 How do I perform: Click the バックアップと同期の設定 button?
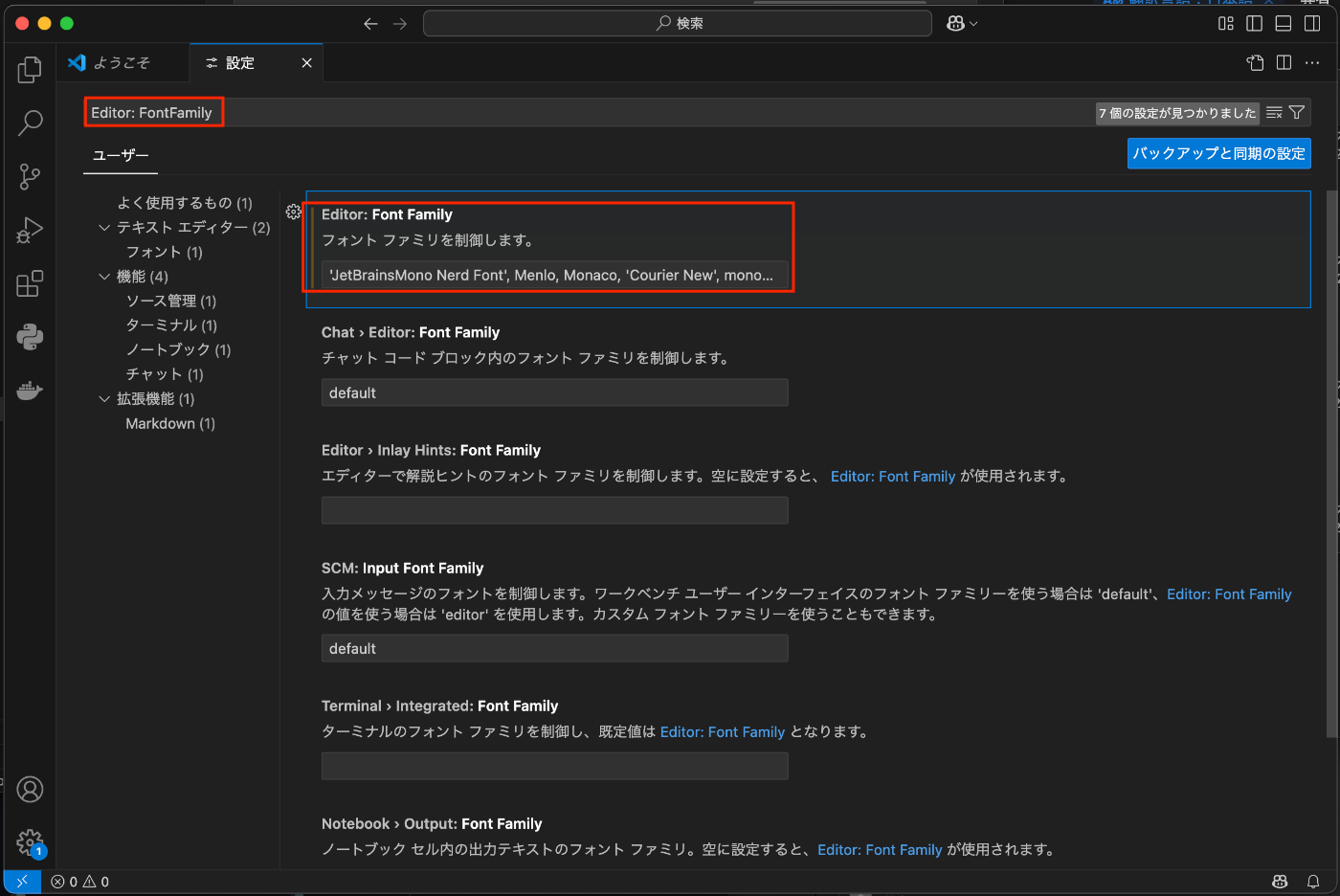pos(1218,153)
